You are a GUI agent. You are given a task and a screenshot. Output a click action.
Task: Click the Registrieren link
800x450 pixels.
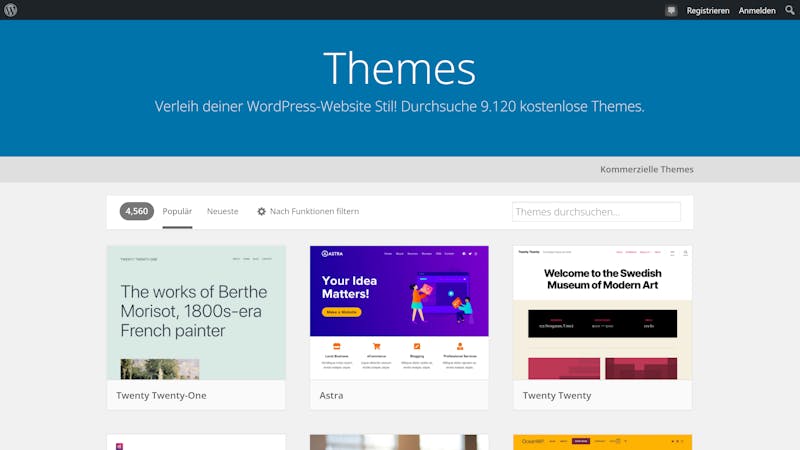click(708, 10)
